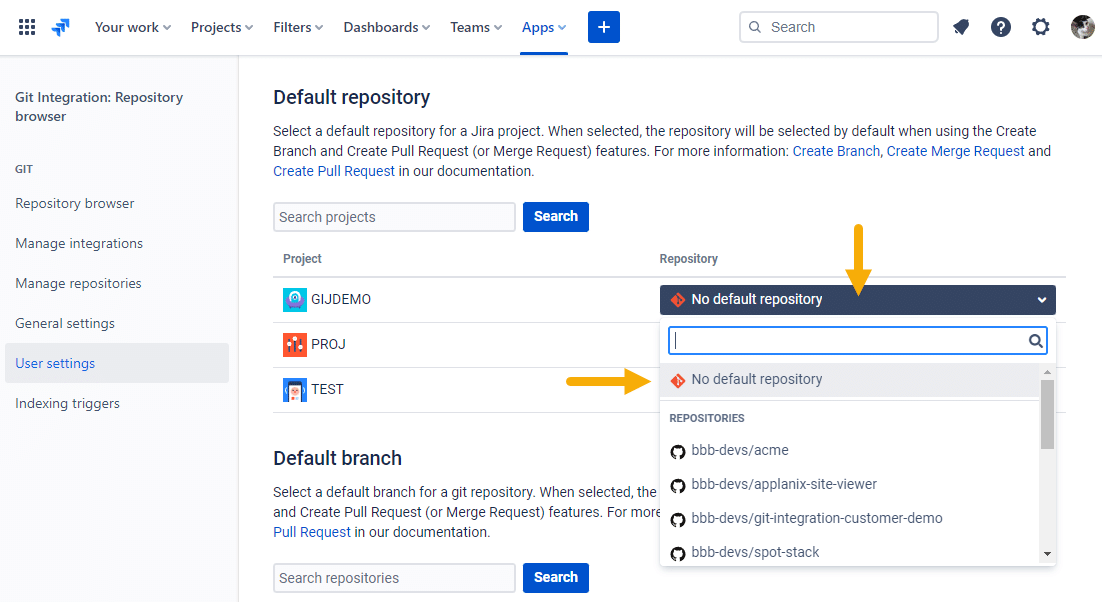The width and height of the screenshot is (1102, 602).
Task: Open the app switcher grid icon
Action: 27,27
